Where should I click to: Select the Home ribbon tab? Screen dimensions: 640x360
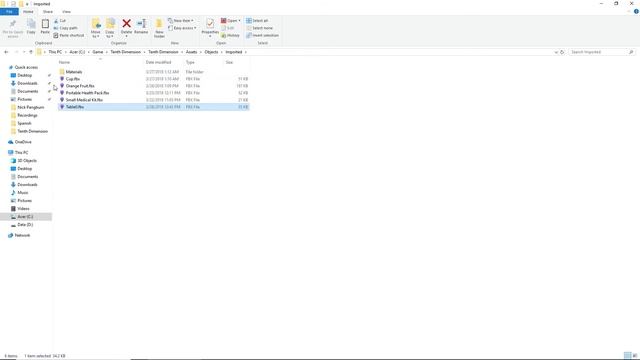[x=28, y=12]
